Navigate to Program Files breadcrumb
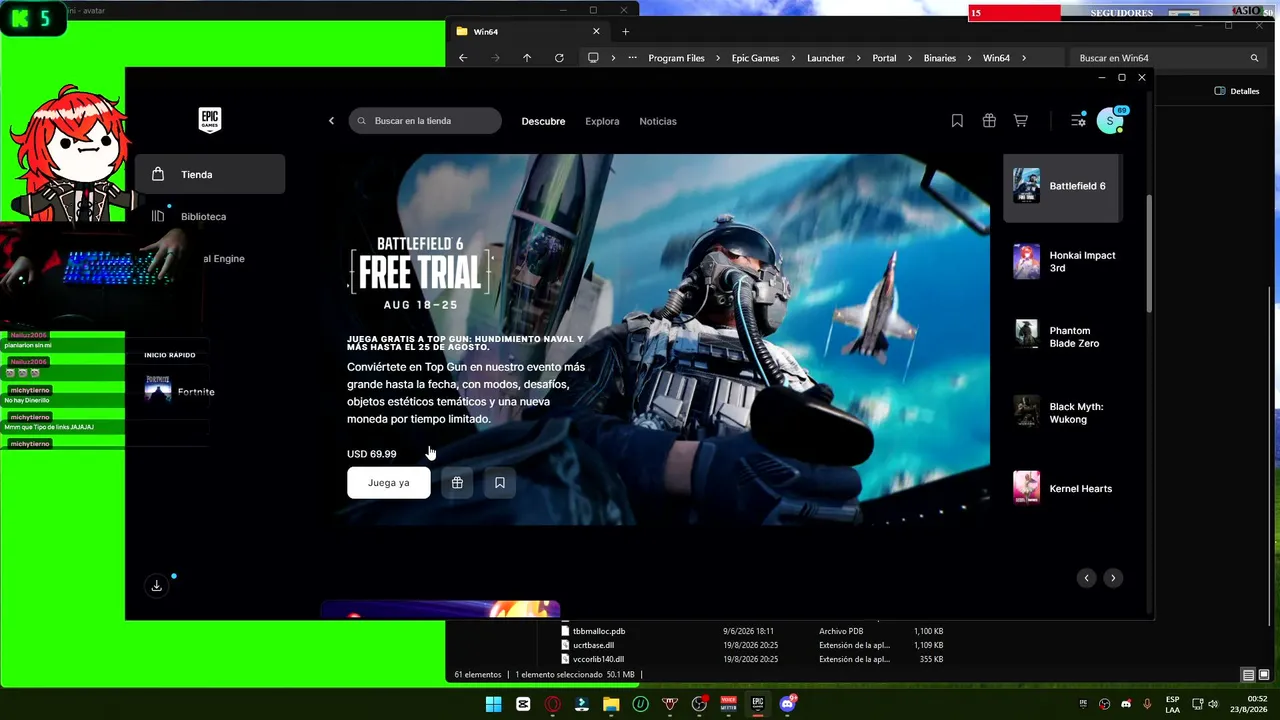Image resolution: width=1280 pixels, height=720 pixels. tap(676, 58)
